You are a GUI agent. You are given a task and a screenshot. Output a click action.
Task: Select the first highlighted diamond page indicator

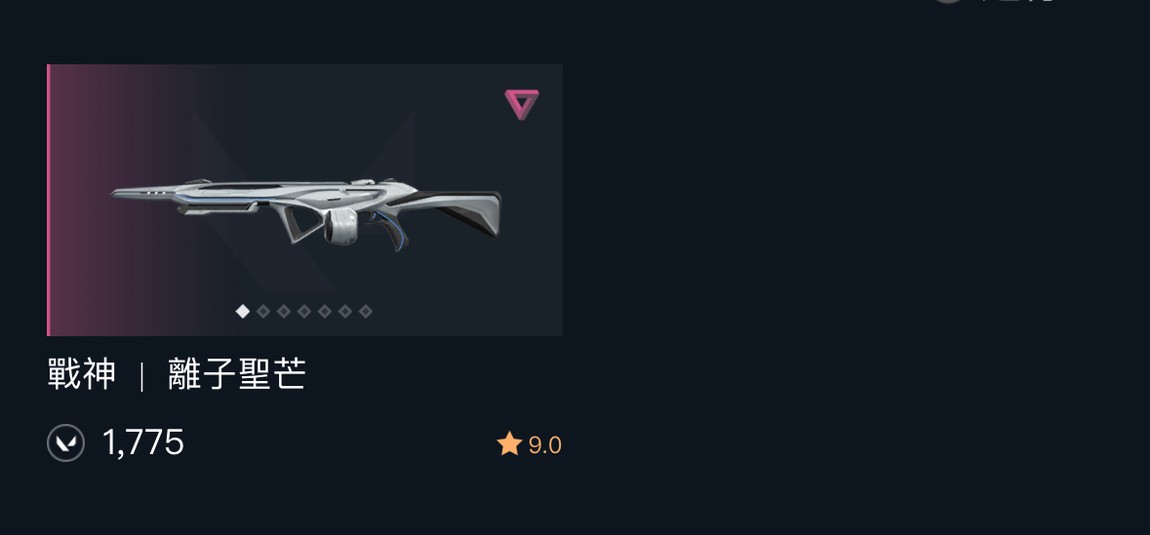tap(243, 311)
